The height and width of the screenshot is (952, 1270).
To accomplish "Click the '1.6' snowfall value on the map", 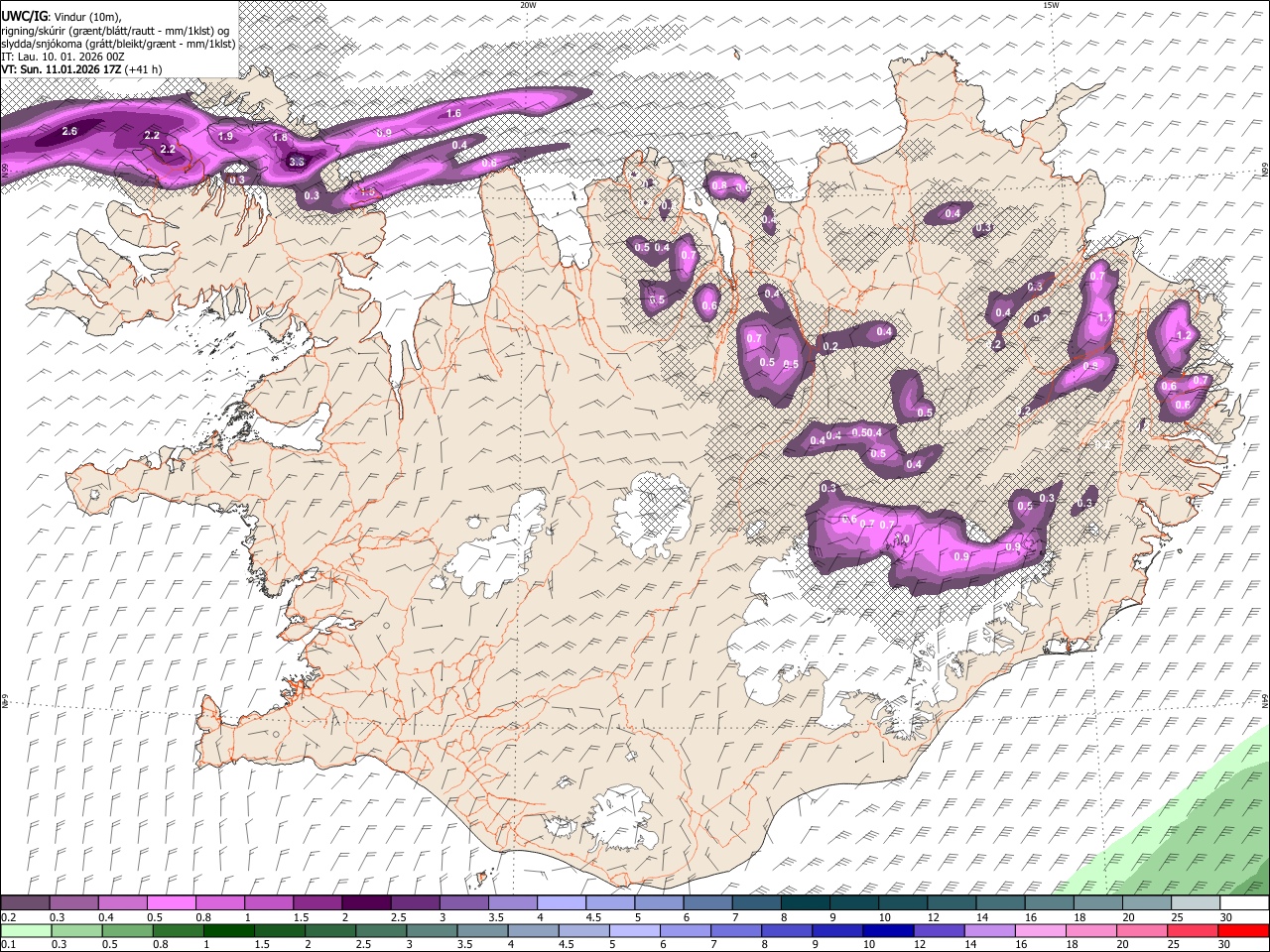I will click(x=454, y=114).
